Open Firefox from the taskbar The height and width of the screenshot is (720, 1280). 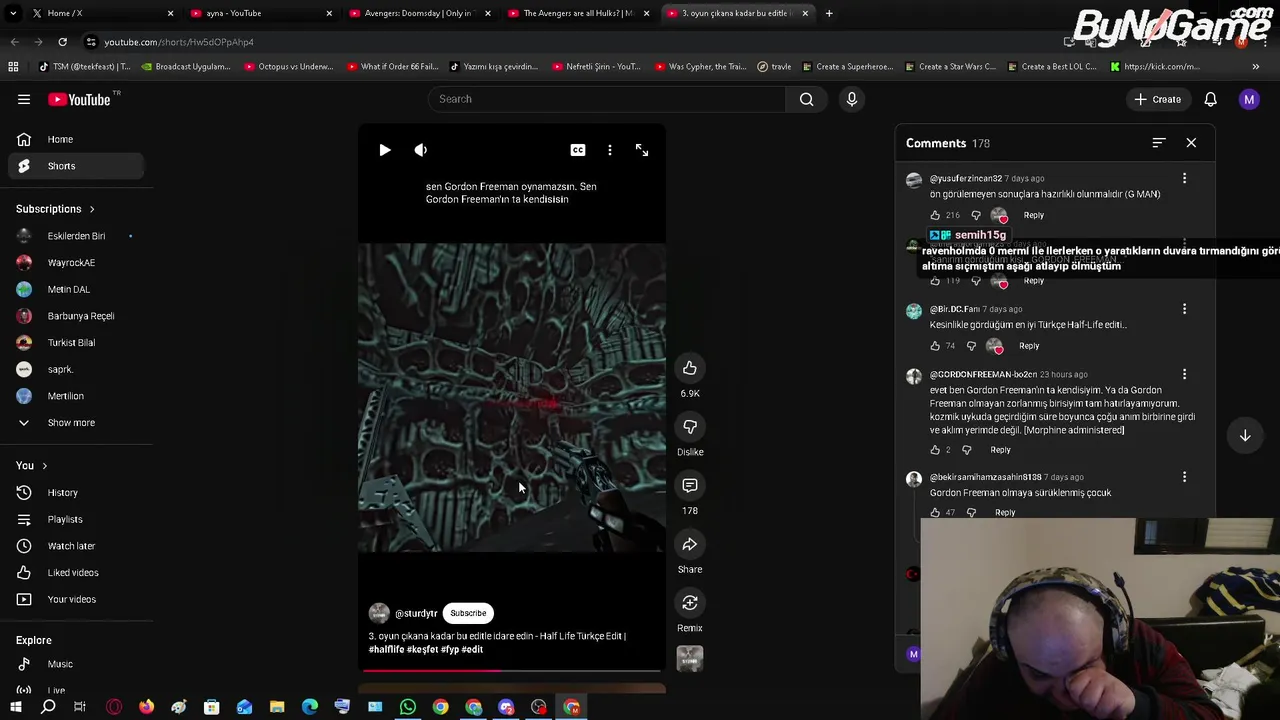pos(146,708)
